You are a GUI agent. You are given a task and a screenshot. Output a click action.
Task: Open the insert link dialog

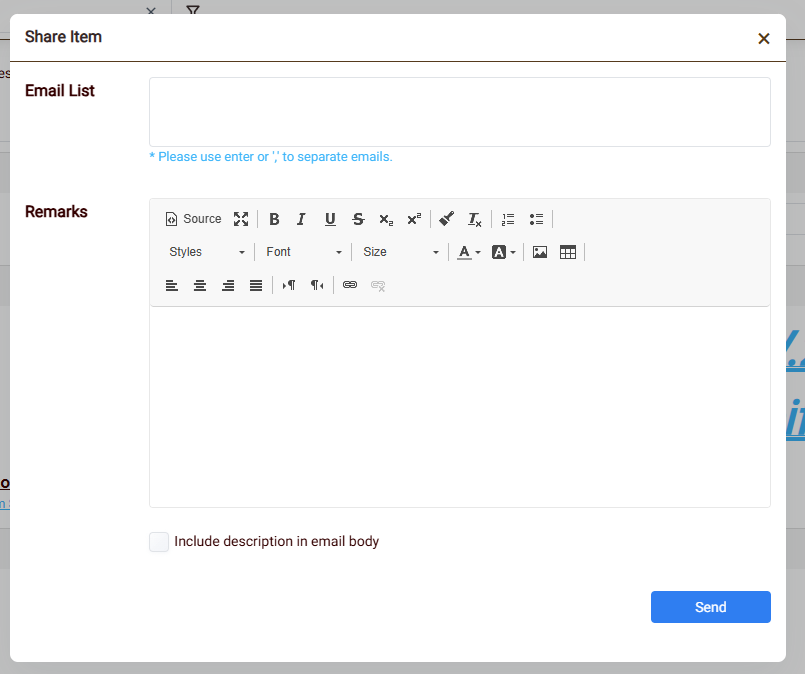click(350, 285)
